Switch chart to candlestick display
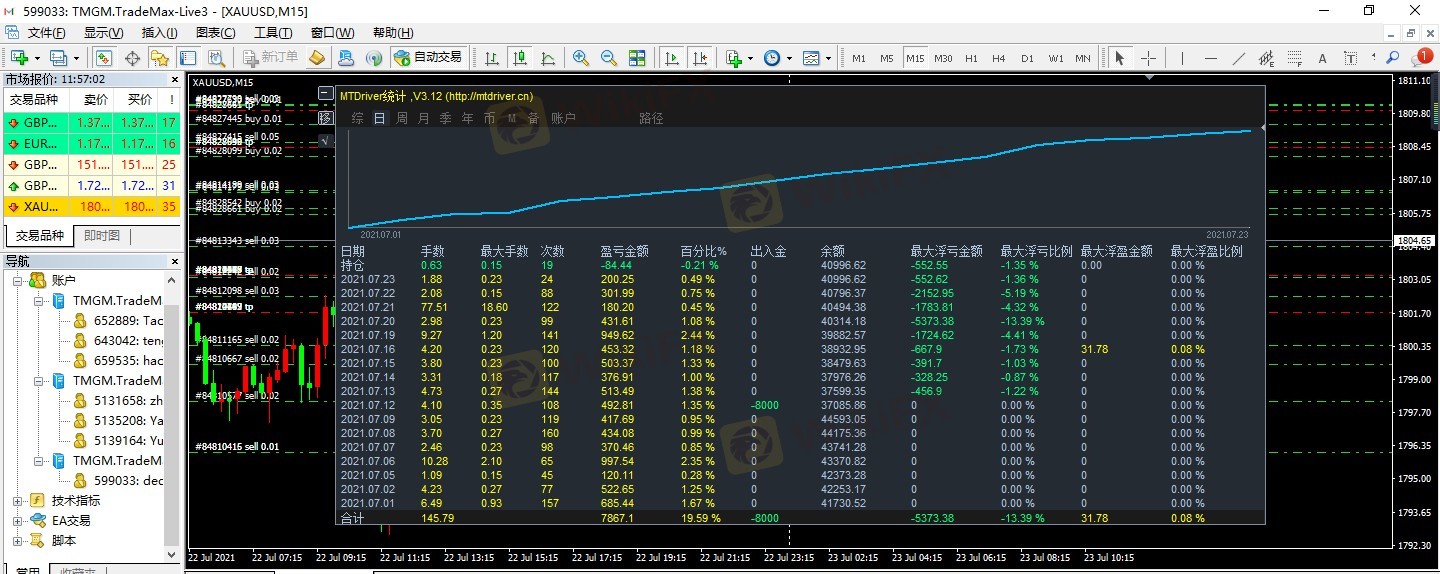The image size is (1440, 574). coord(520,58)
